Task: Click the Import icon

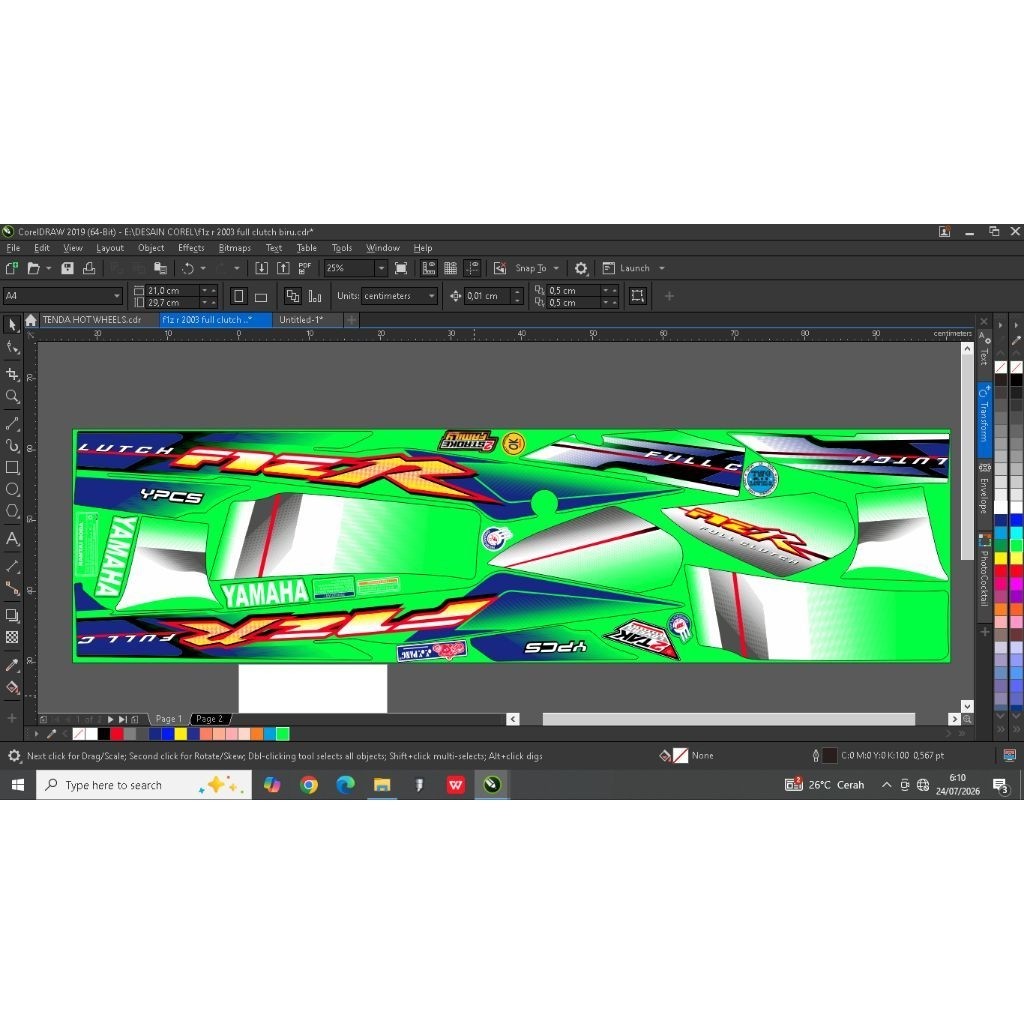Action: pyautogui.click(x=261, y=268)
